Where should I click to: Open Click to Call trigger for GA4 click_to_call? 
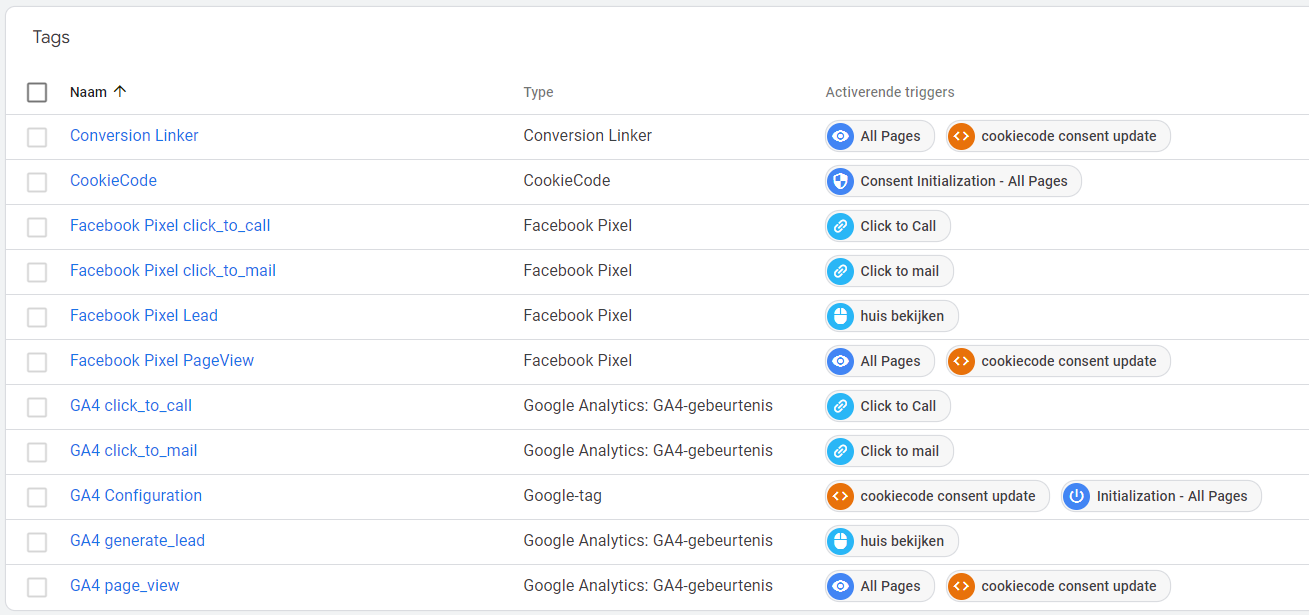[x=888, y=406]
